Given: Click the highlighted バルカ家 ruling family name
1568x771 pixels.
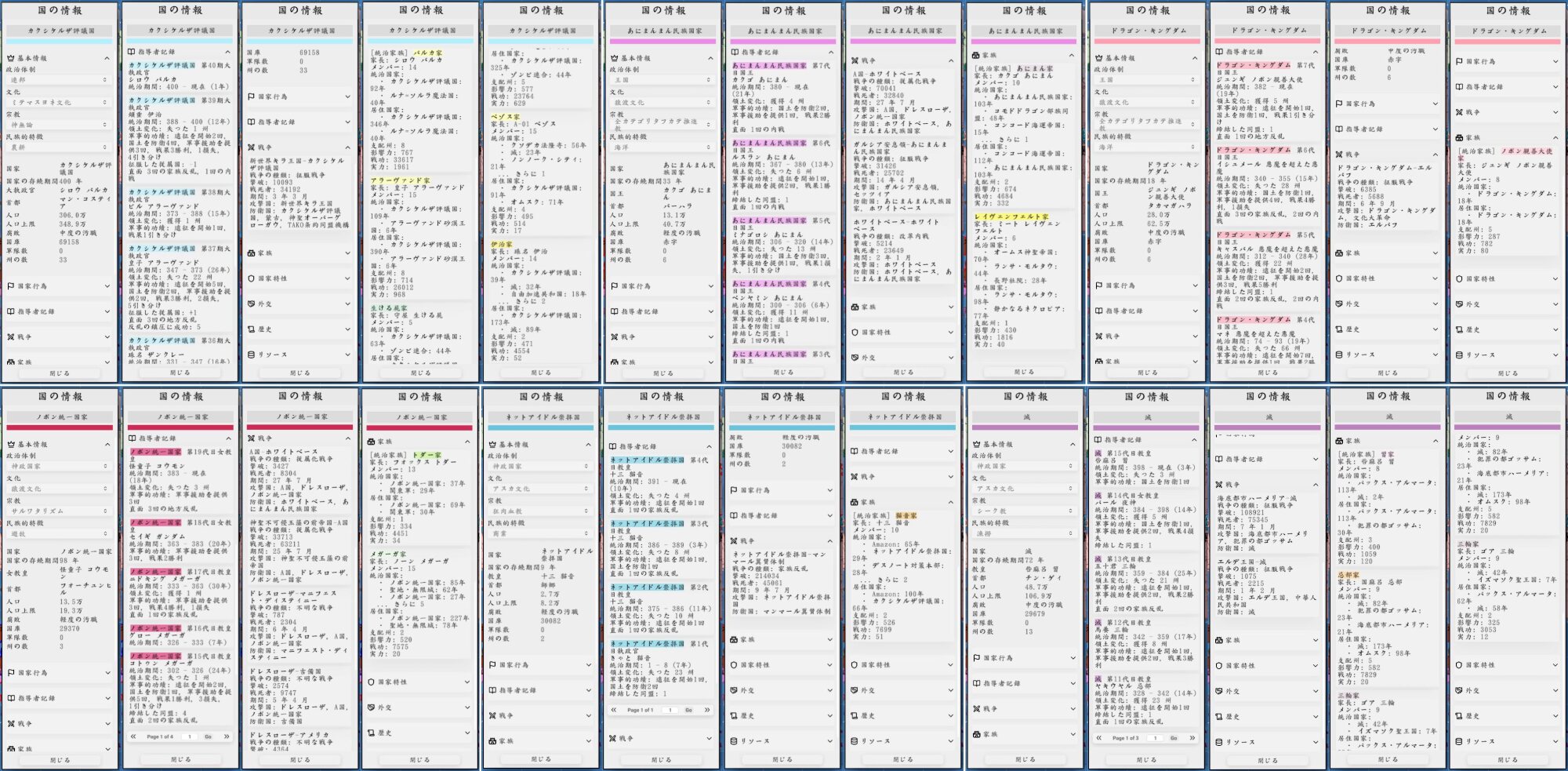Looking at the screenshot, I should tap(427, 53).
